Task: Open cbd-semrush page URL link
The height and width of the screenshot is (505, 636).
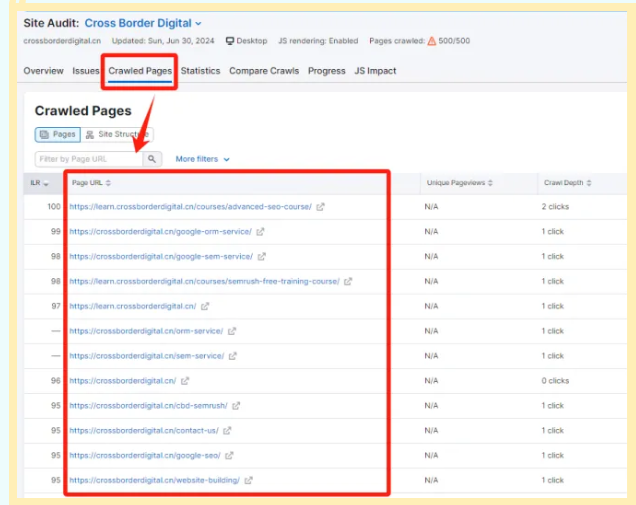Action: tap(148, 406)
